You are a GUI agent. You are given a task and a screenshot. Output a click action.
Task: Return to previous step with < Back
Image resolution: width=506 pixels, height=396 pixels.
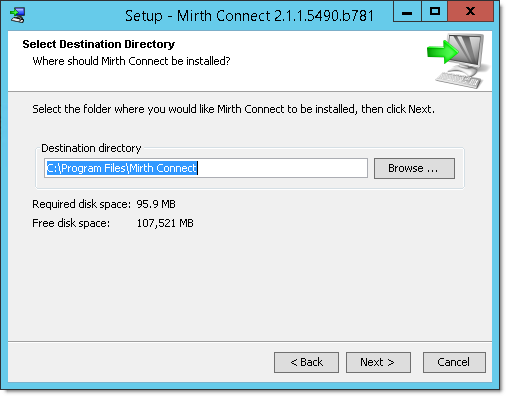(x=306, y=362)
